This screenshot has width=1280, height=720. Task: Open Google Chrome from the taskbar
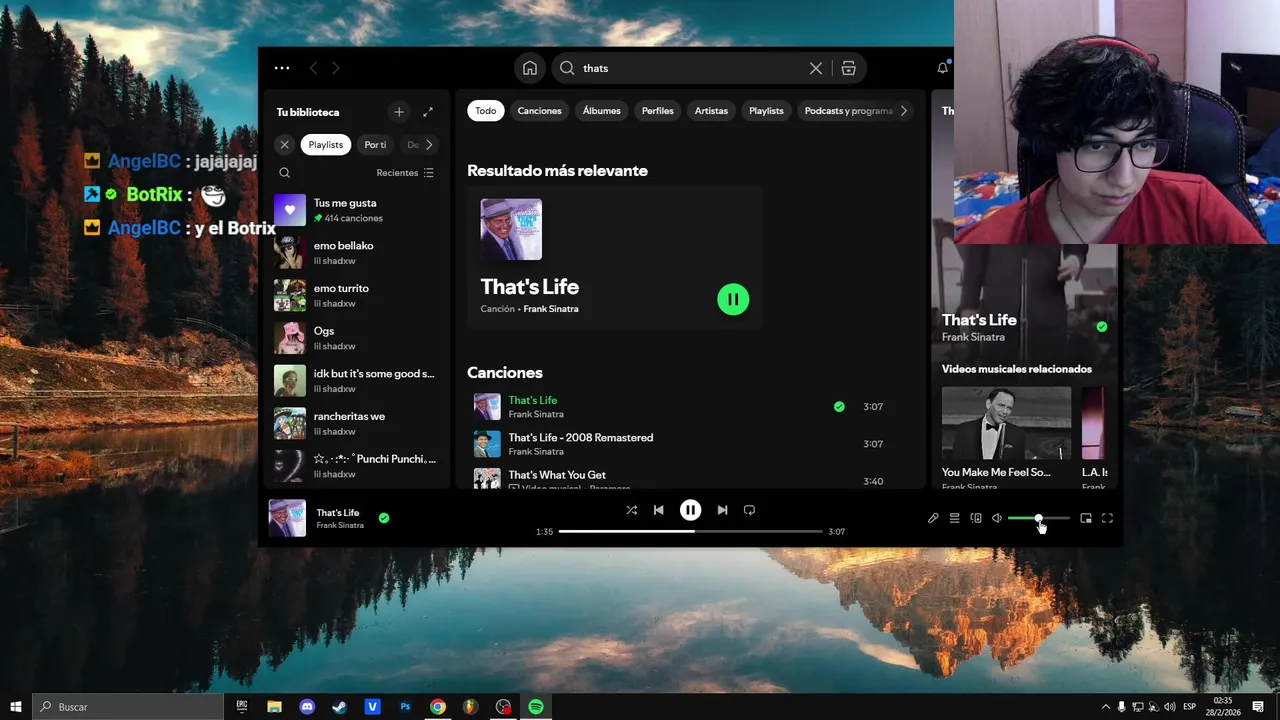pyautogui.click(x=438, y=706)
